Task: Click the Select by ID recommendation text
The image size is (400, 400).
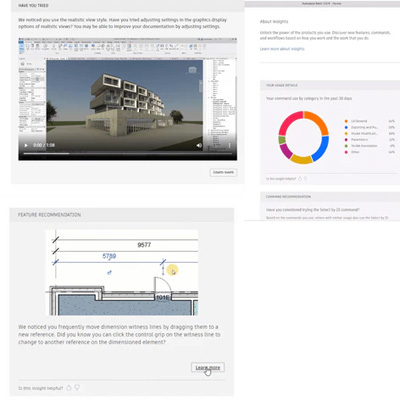Action: (x=313, y=210)
